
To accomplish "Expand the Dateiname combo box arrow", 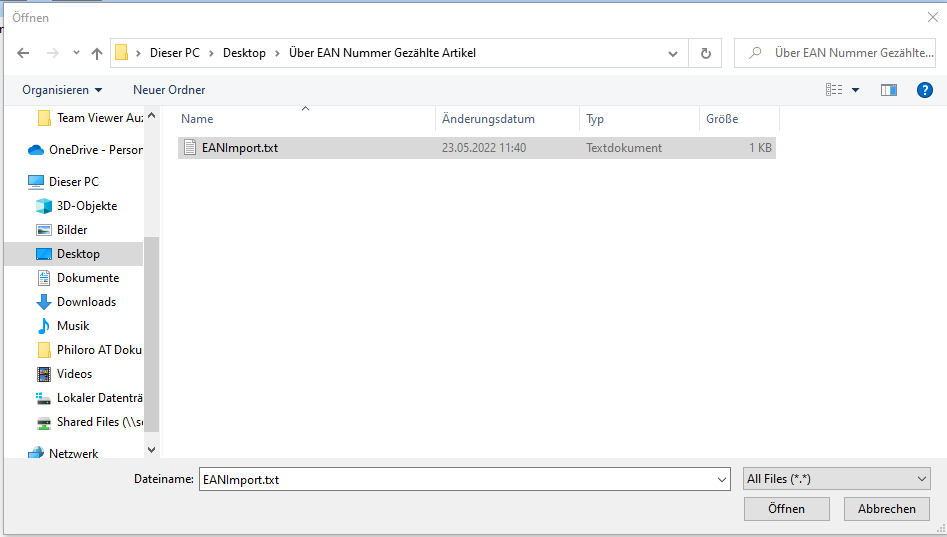I will pos(722,480).
